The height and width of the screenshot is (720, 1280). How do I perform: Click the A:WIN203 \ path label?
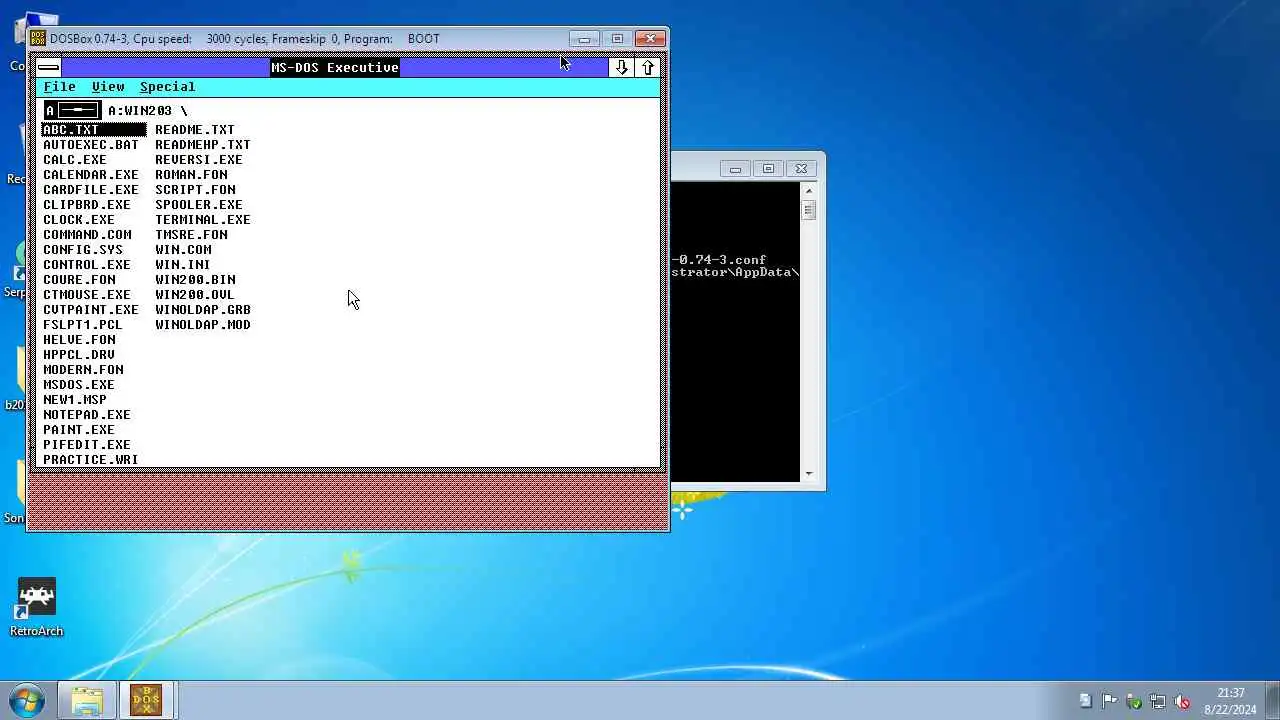coord(147,111)
